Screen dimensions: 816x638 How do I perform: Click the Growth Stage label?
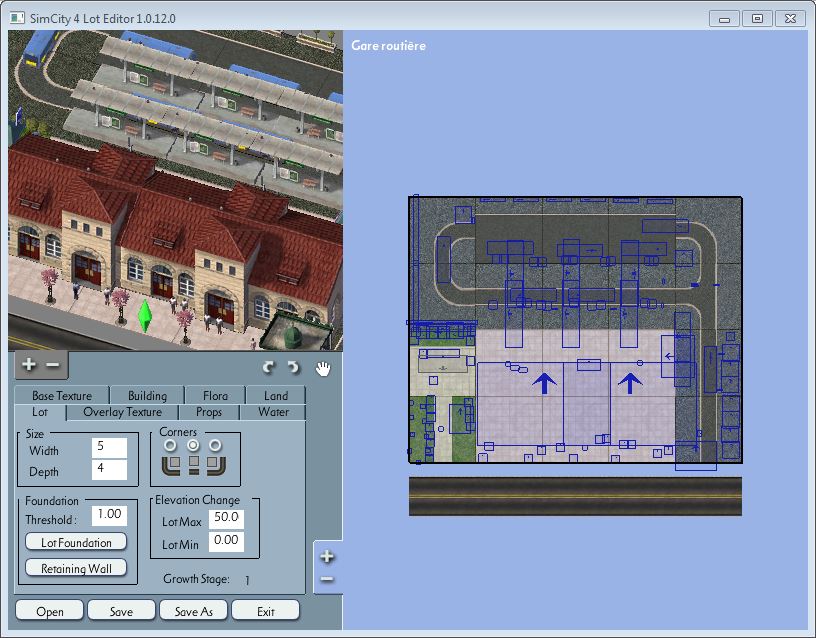196,579
